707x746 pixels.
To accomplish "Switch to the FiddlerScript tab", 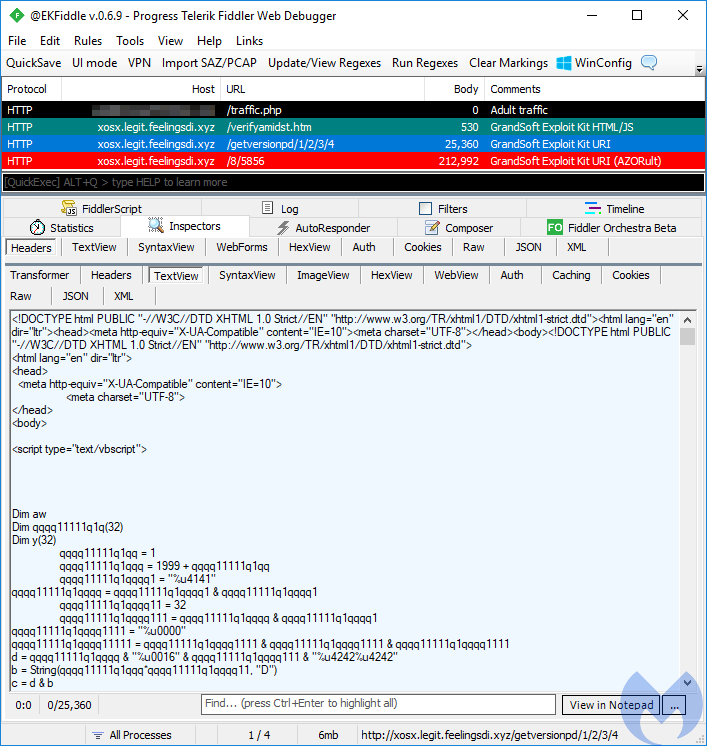I will coord(102,208).
